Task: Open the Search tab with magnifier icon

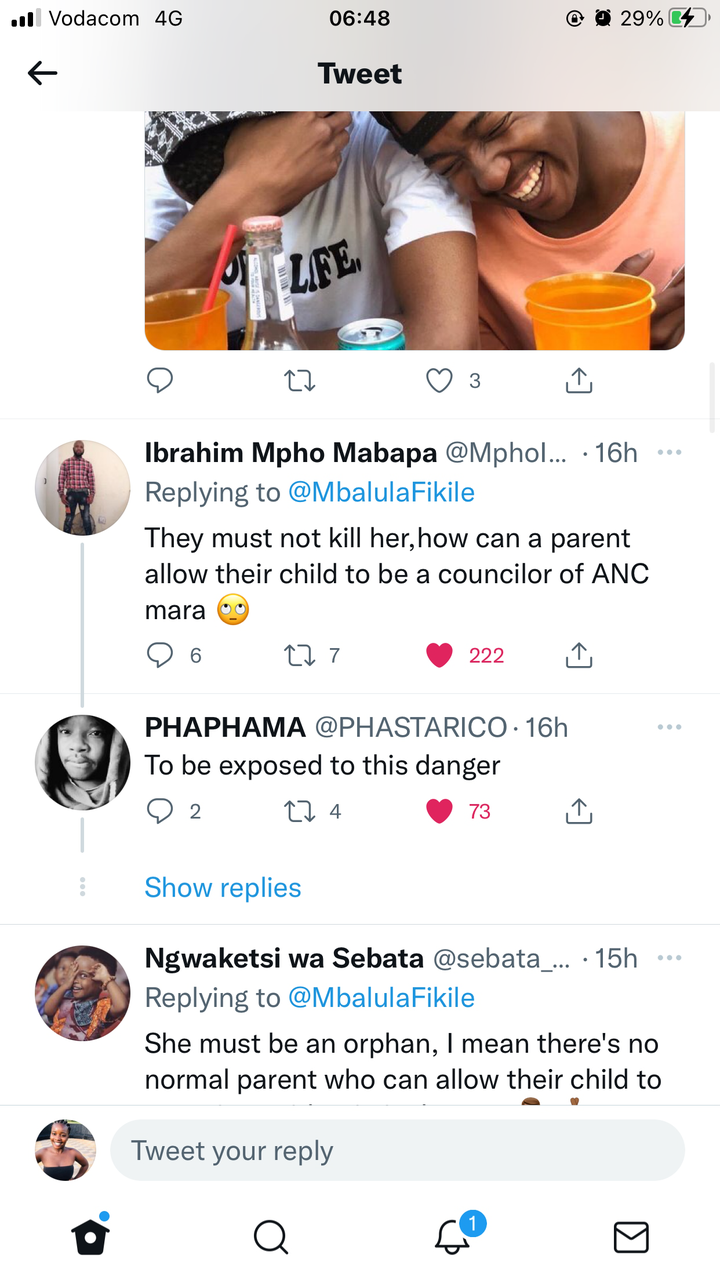Action: 270,1237
